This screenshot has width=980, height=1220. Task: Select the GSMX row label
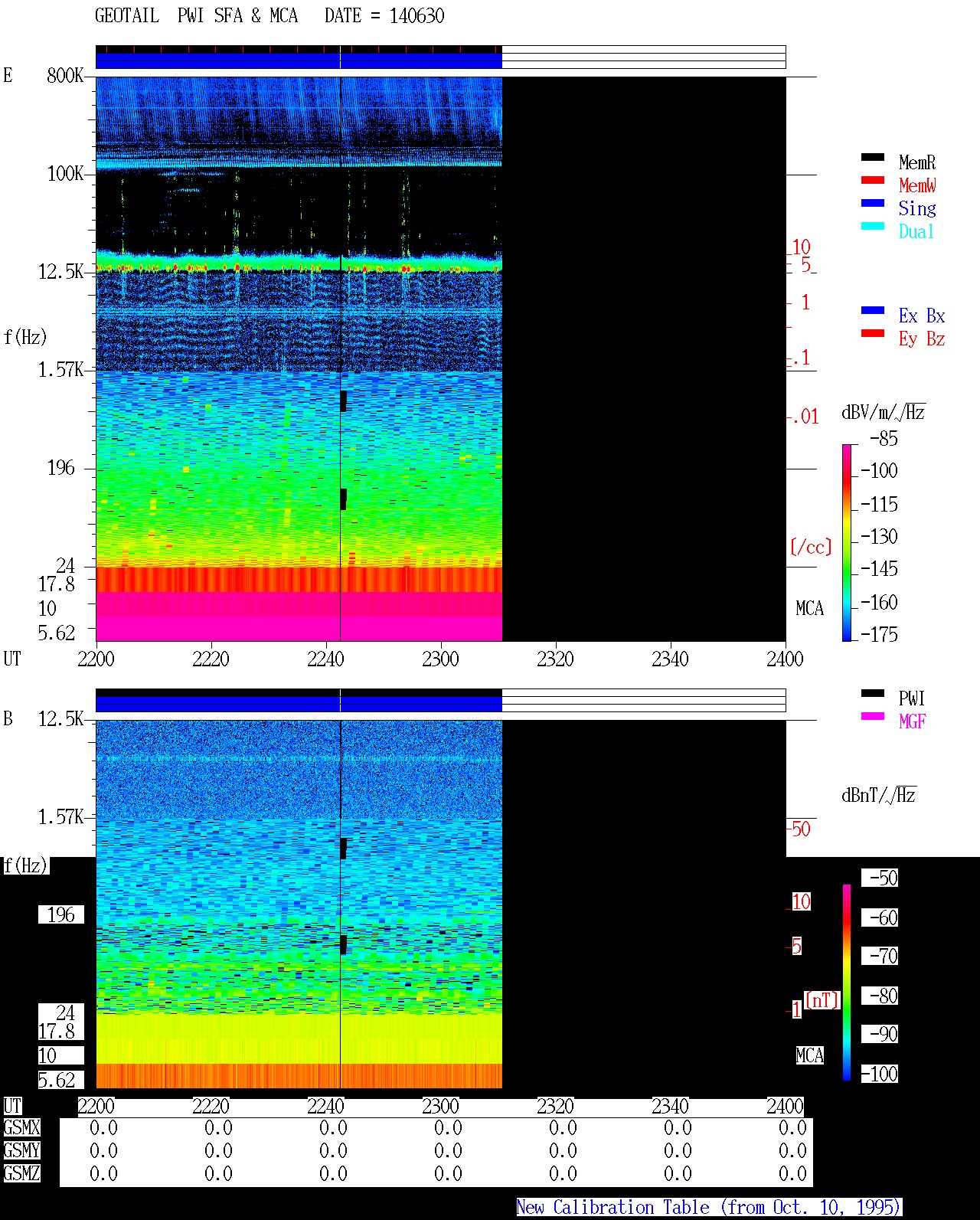click(x=21, y=1128)
